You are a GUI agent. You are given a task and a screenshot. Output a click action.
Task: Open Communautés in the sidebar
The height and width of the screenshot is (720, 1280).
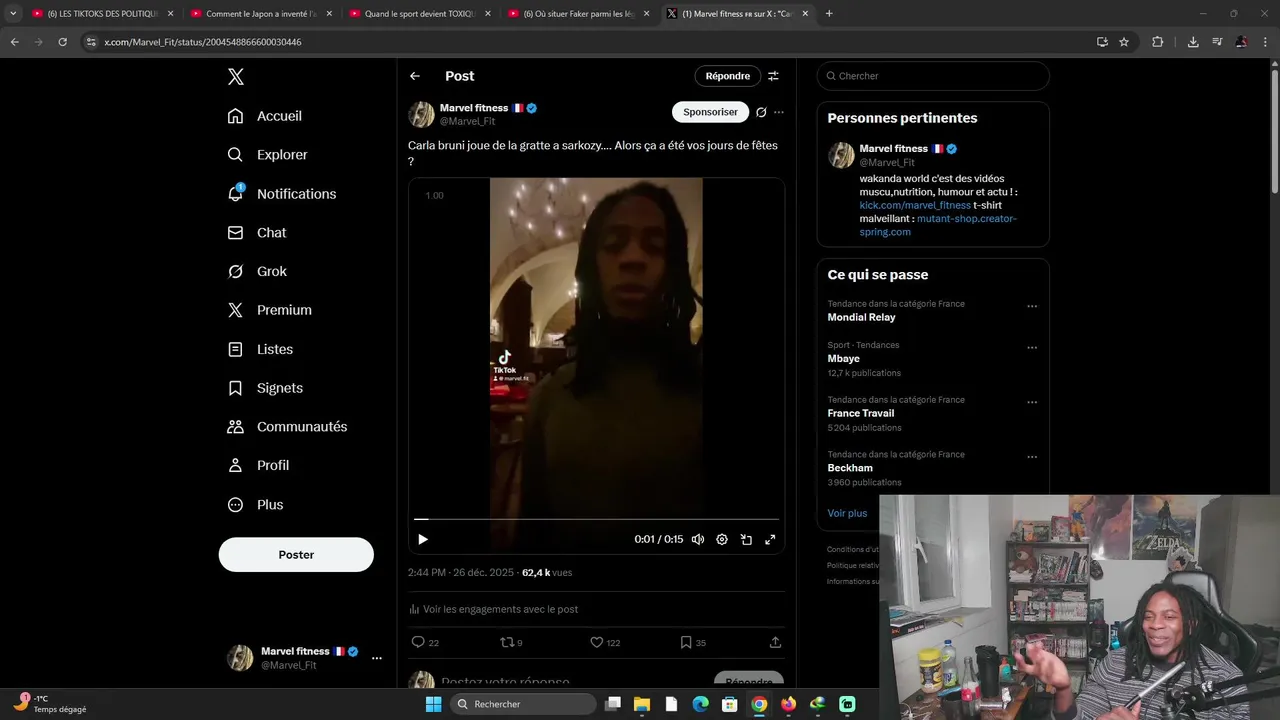pyautogui.click(x=287, y=427)
